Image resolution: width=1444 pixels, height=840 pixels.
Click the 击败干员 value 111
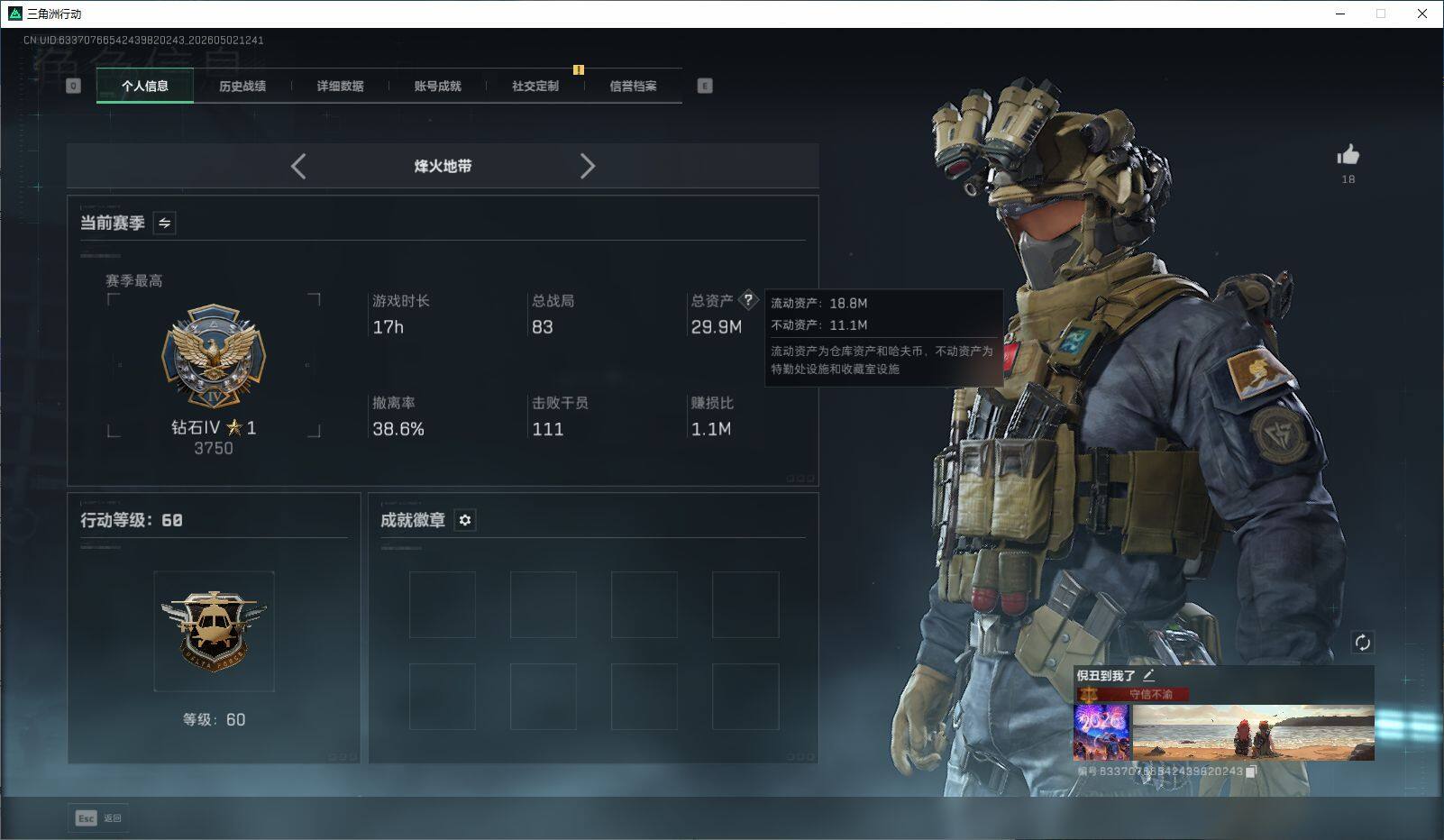point(548,429)
